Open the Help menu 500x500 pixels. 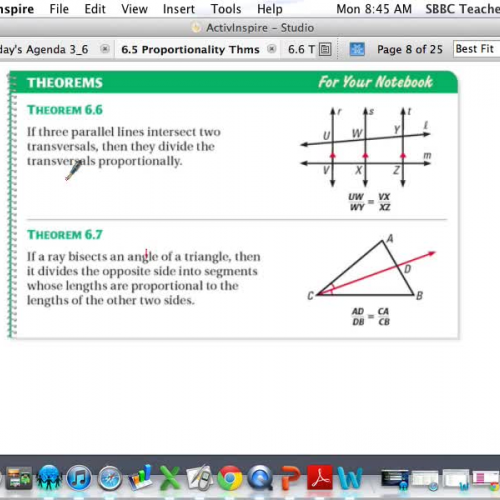pyautogui.click(x=270, y=9)
